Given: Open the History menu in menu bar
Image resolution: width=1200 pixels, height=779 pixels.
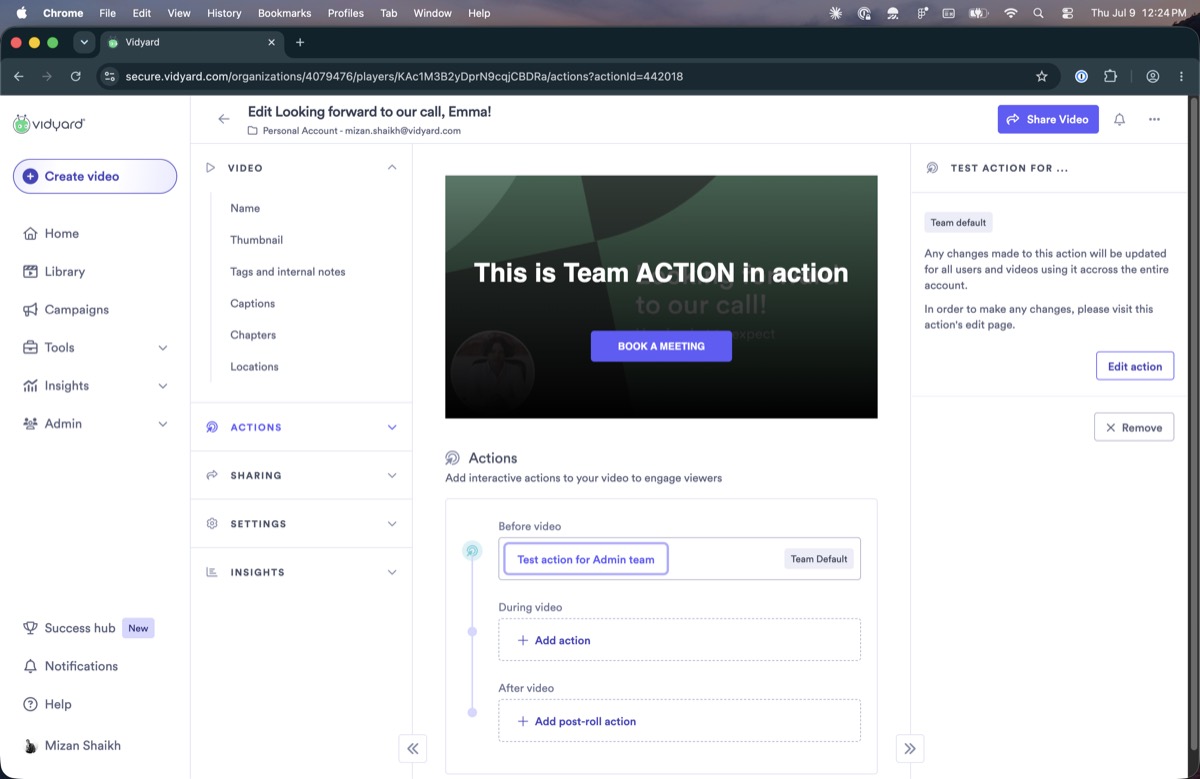Looking at the screenshot, I should click(x=224, y=13).
